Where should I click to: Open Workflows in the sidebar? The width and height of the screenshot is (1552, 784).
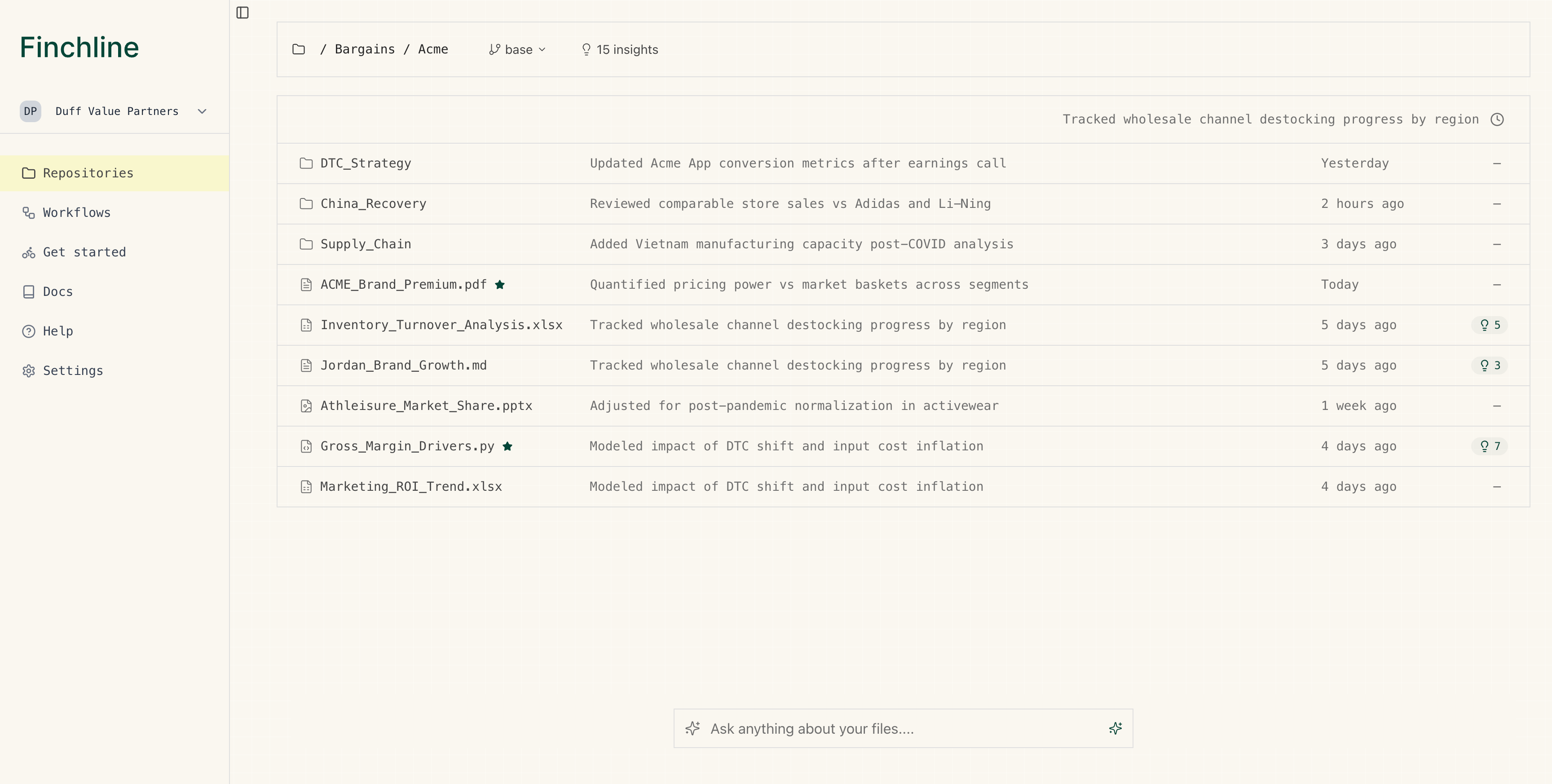[115, 213]
